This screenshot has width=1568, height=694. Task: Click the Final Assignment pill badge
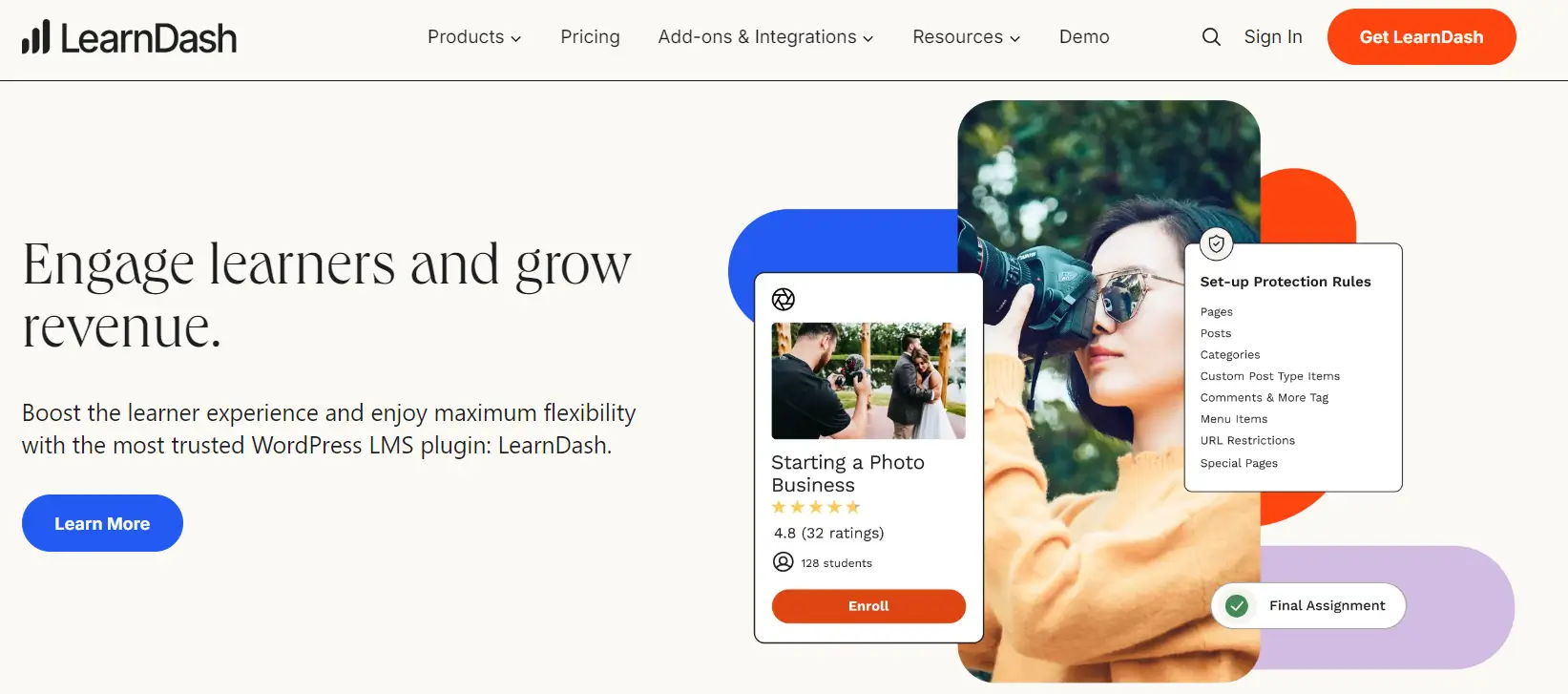point(1308,606)
